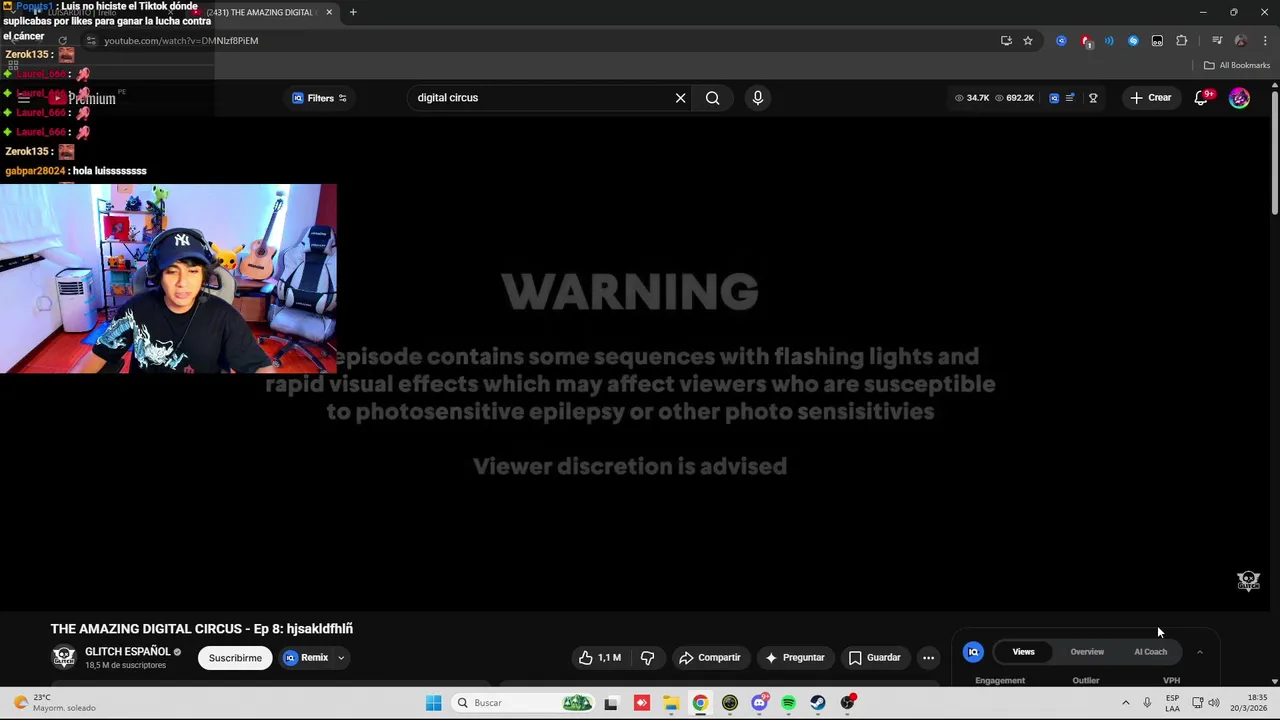Open the media control music icon
This screenshot has width=1280, height=720.
click(1217, 41)
